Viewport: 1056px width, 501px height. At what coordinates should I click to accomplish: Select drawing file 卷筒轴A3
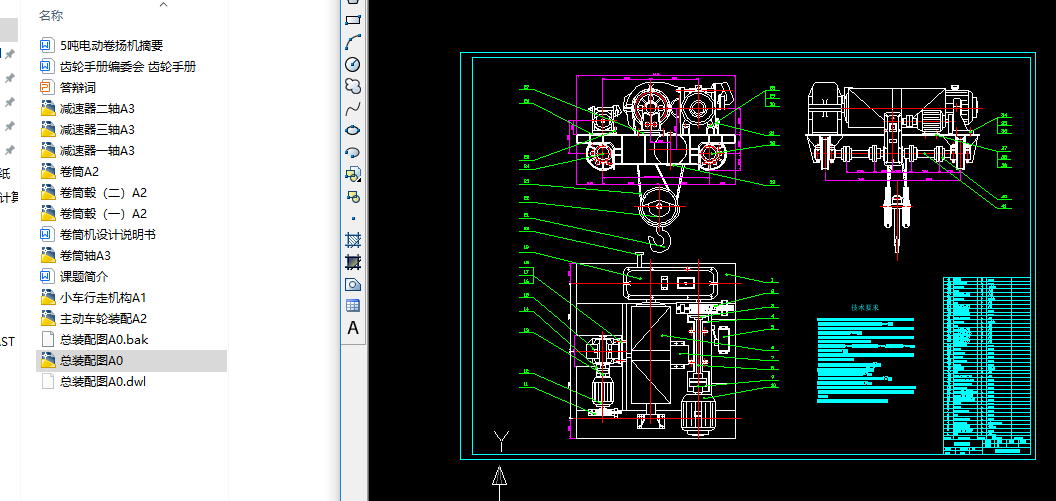coord(75,255)
